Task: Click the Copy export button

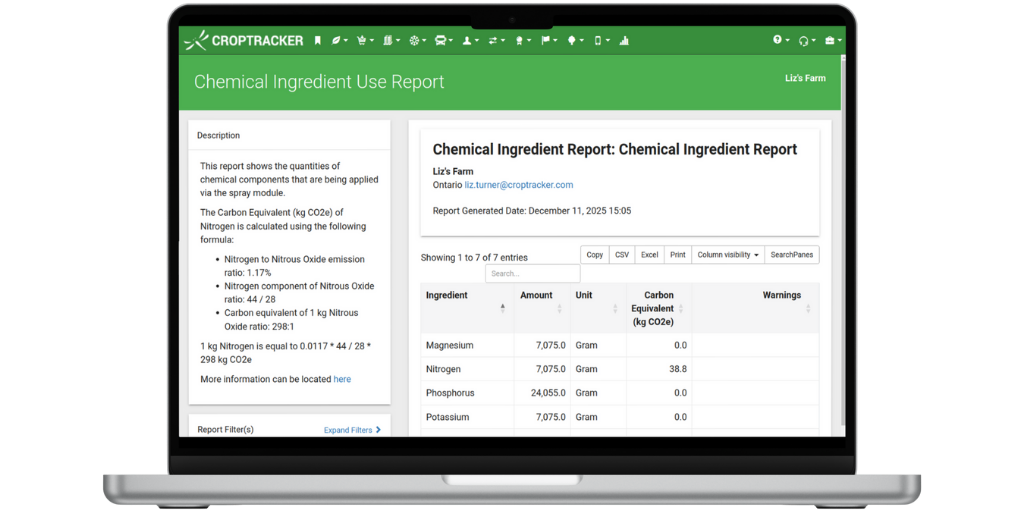Action: [x=594, y=255]
